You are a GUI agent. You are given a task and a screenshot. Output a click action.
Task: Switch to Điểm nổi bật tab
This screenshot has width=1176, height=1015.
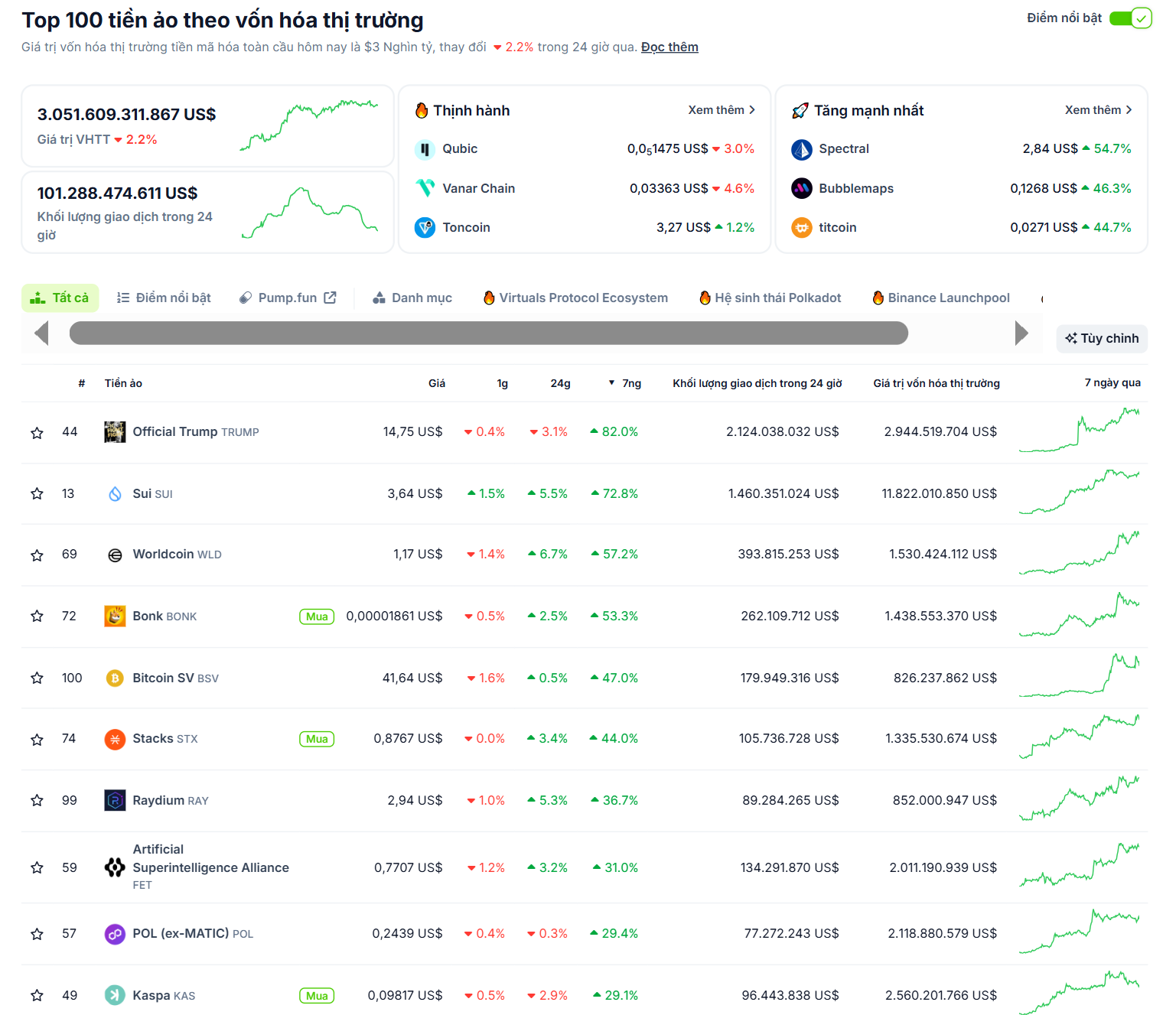pyautogui.click(x=164, y=298)
